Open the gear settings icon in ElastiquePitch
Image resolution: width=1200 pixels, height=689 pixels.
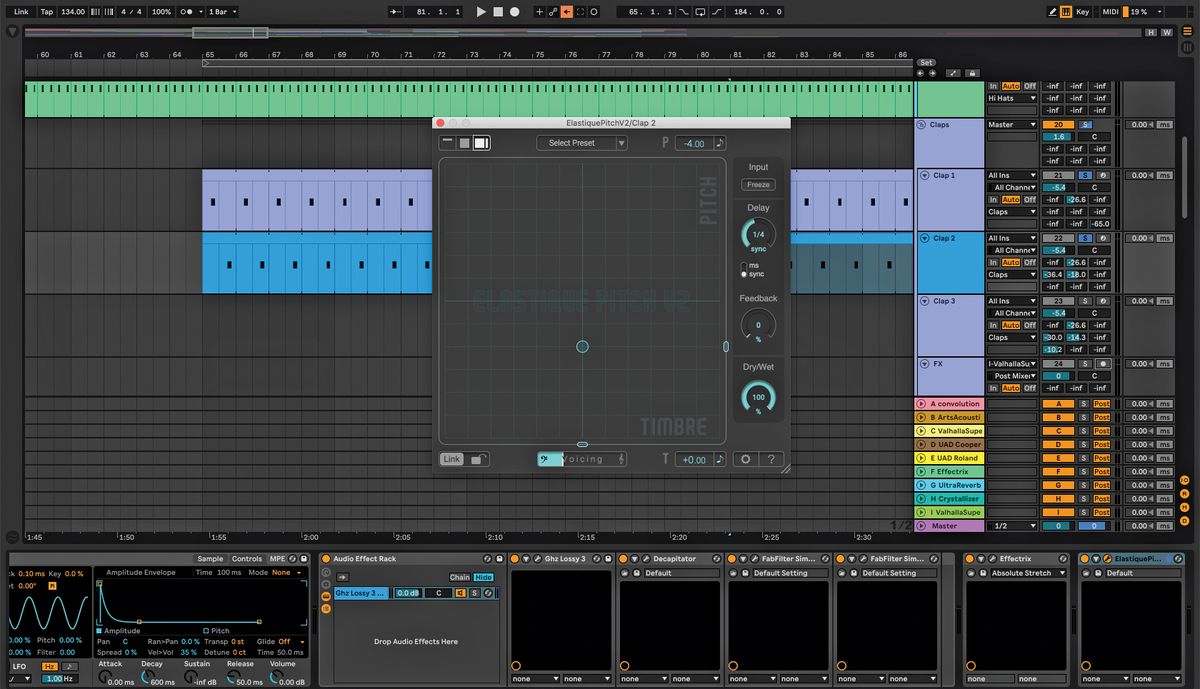point(746,459)
